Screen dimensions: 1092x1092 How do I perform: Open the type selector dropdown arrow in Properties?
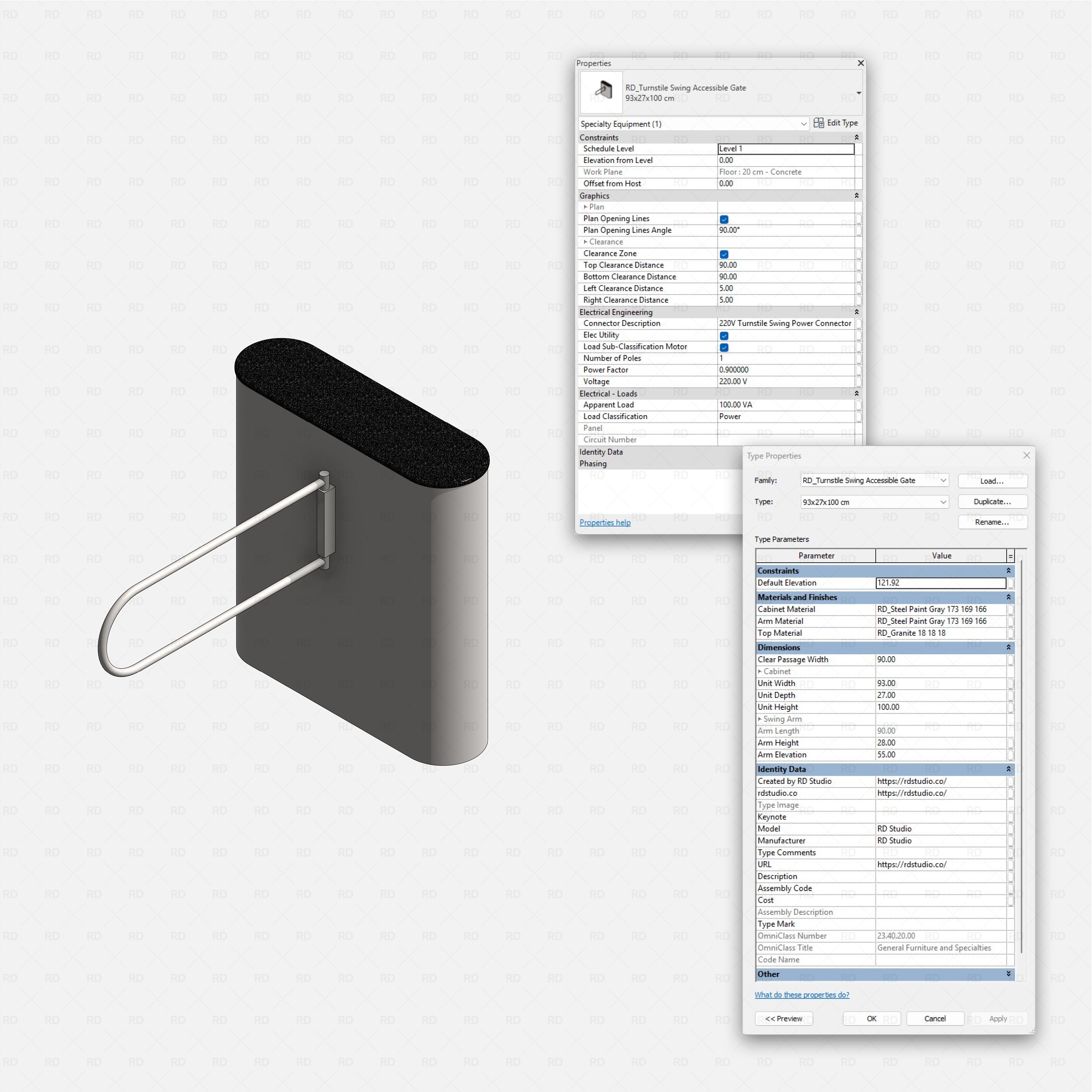pos(859,93)
